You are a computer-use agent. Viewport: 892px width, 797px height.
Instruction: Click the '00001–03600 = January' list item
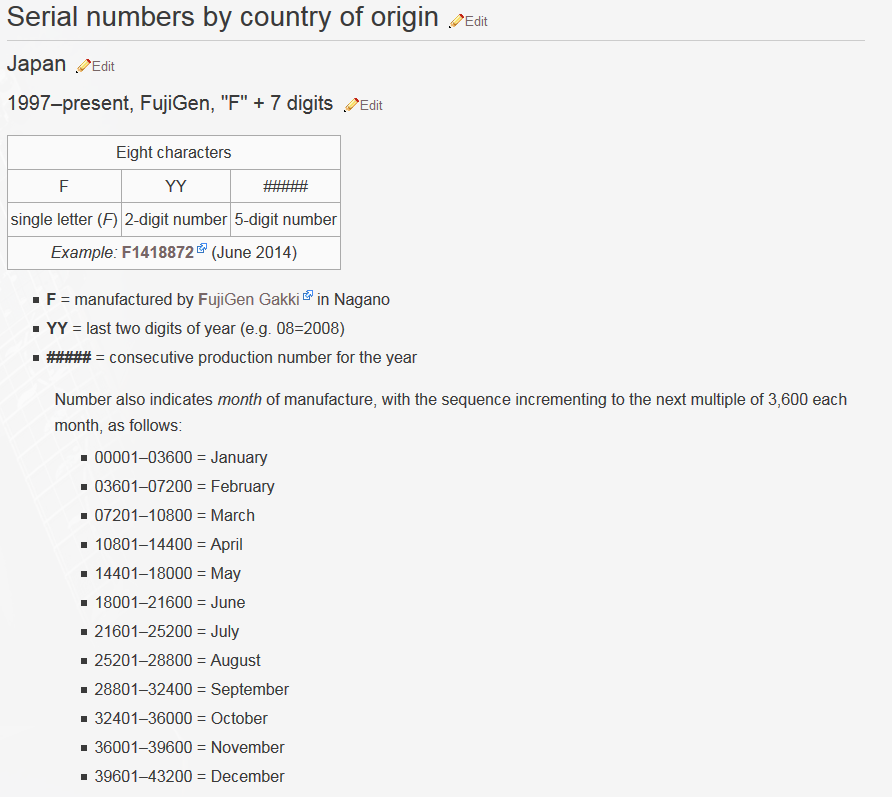[181, 457]
